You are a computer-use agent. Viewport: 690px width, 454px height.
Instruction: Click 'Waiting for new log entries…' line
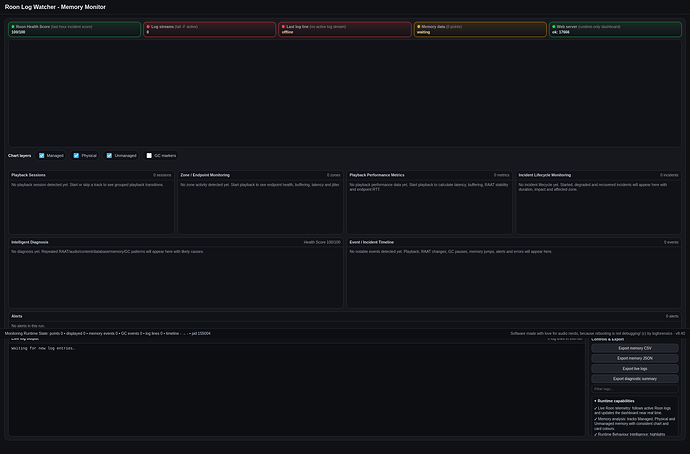43,348
